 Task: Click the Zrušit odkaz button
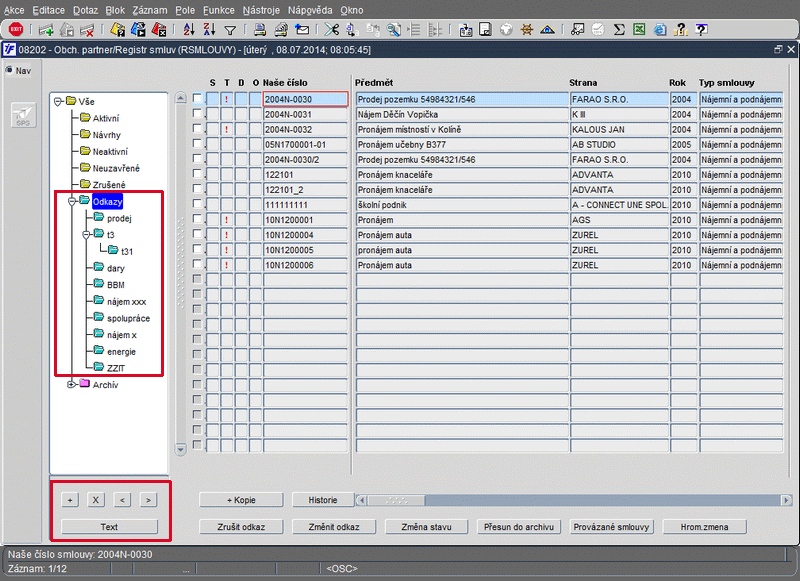pyautogui.click(x=241, y=527)
